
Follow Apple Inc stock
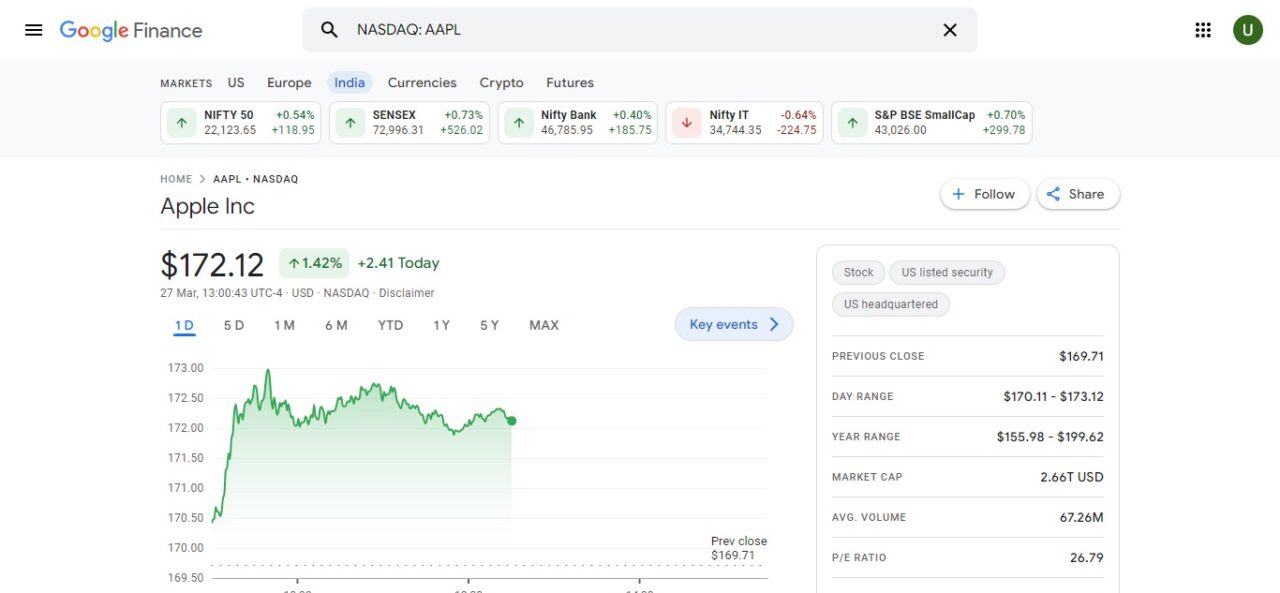tap(985, 194)
